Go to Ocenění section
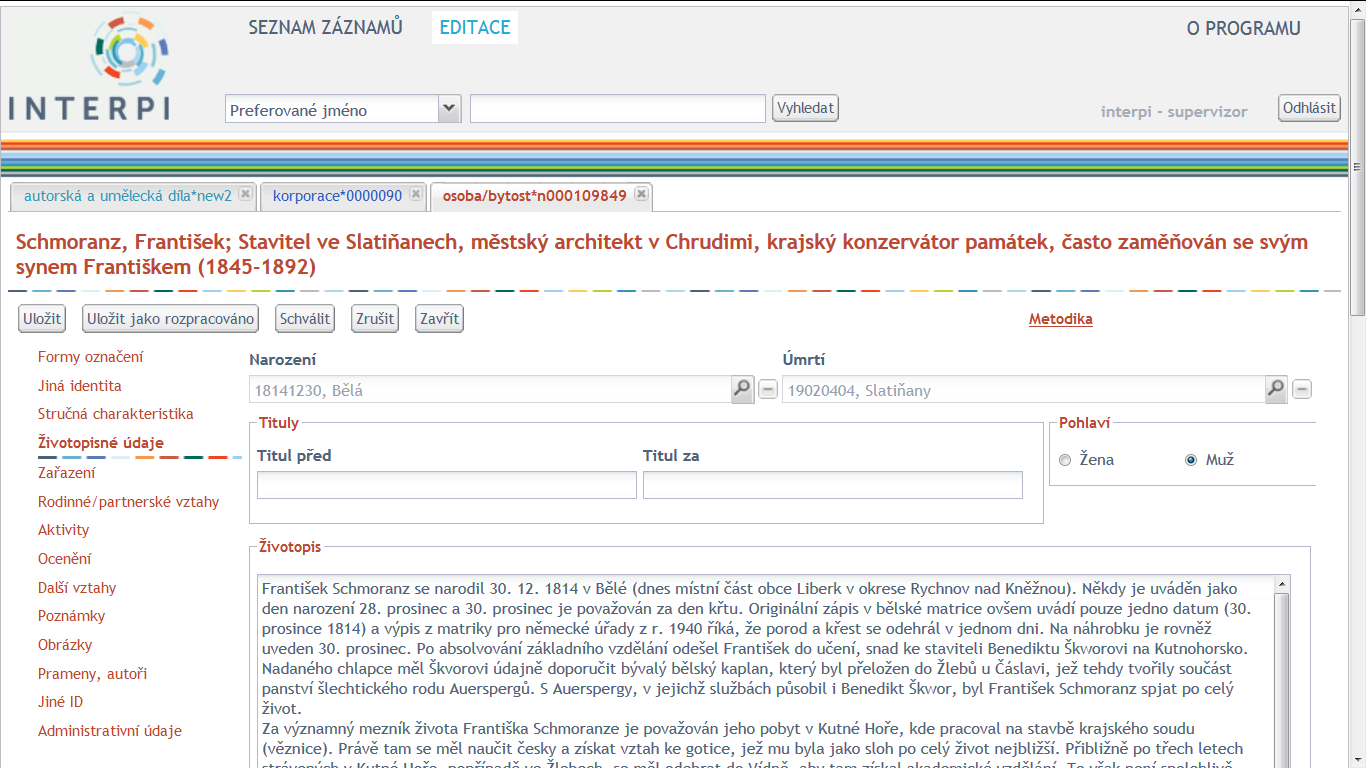This screenshot has width=1366, height=768. tap(65, 559)
